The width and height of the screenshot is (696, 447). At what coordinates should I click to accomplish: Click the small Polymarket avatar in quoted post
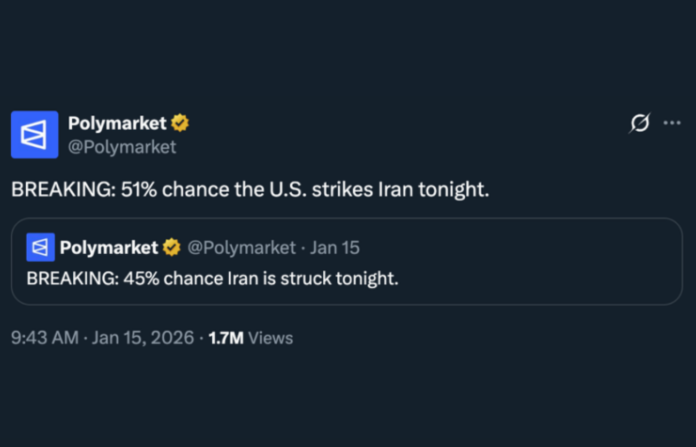[40, 247]
